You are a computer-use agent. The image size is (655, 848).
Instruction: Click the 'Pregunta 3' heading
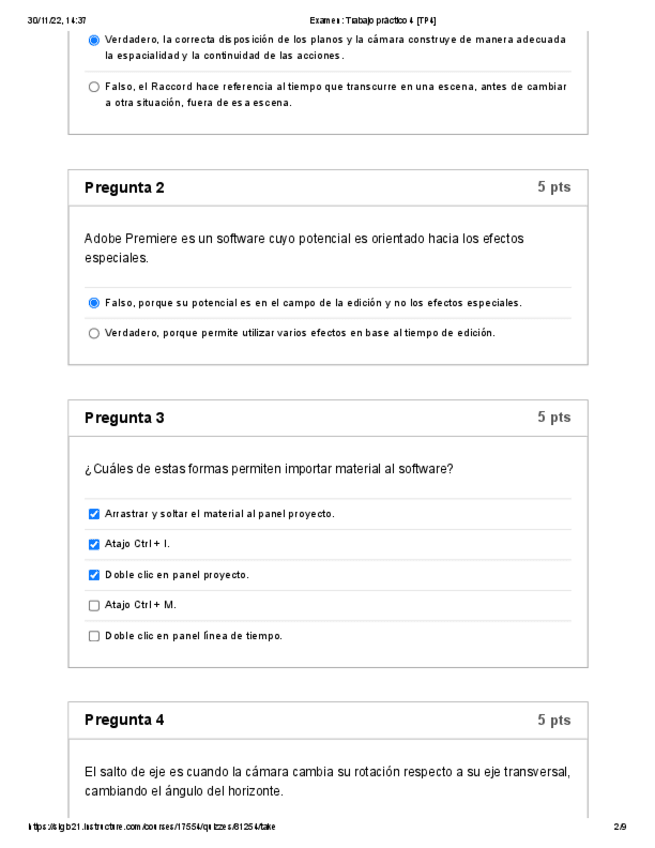point(124,418)
